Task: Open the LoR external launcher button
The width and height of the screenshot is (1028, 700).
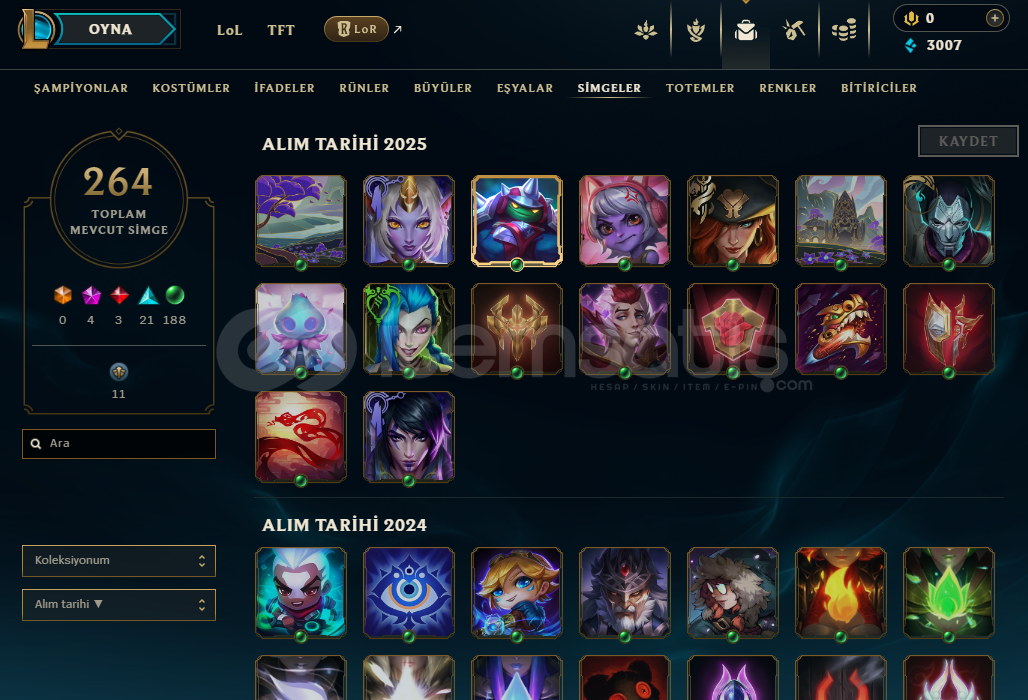Action: (357, 29)
